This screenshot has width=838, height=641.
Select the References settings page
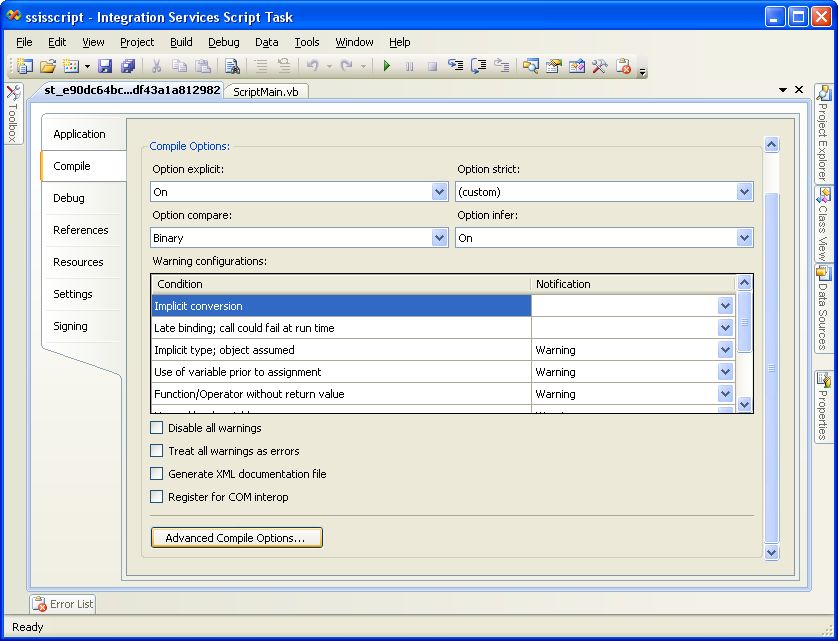coord(80,230)
